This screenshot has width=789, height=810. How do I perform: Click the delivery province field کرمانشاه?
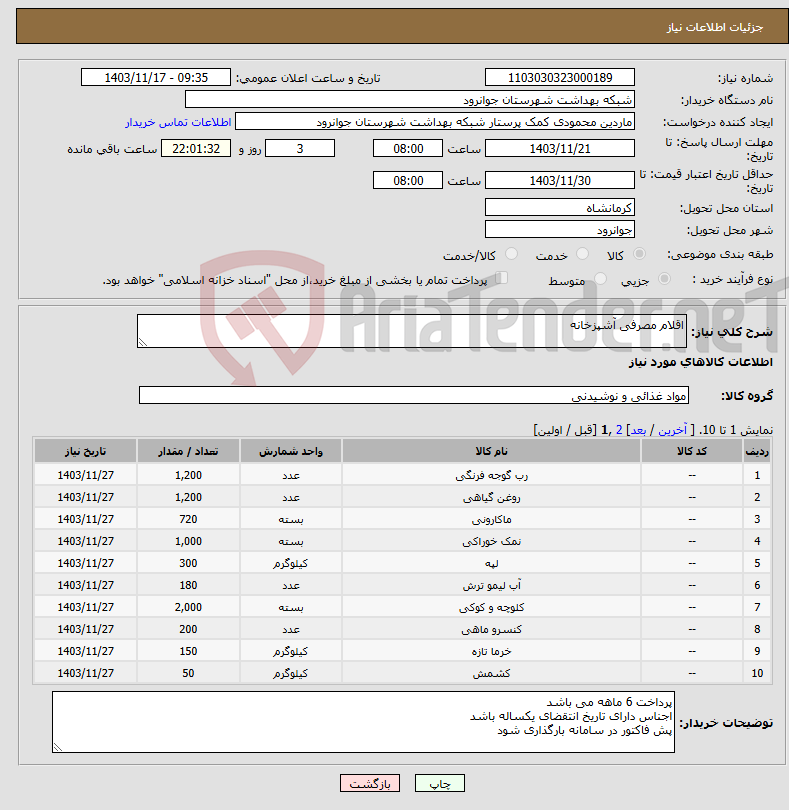coord(560,208)
